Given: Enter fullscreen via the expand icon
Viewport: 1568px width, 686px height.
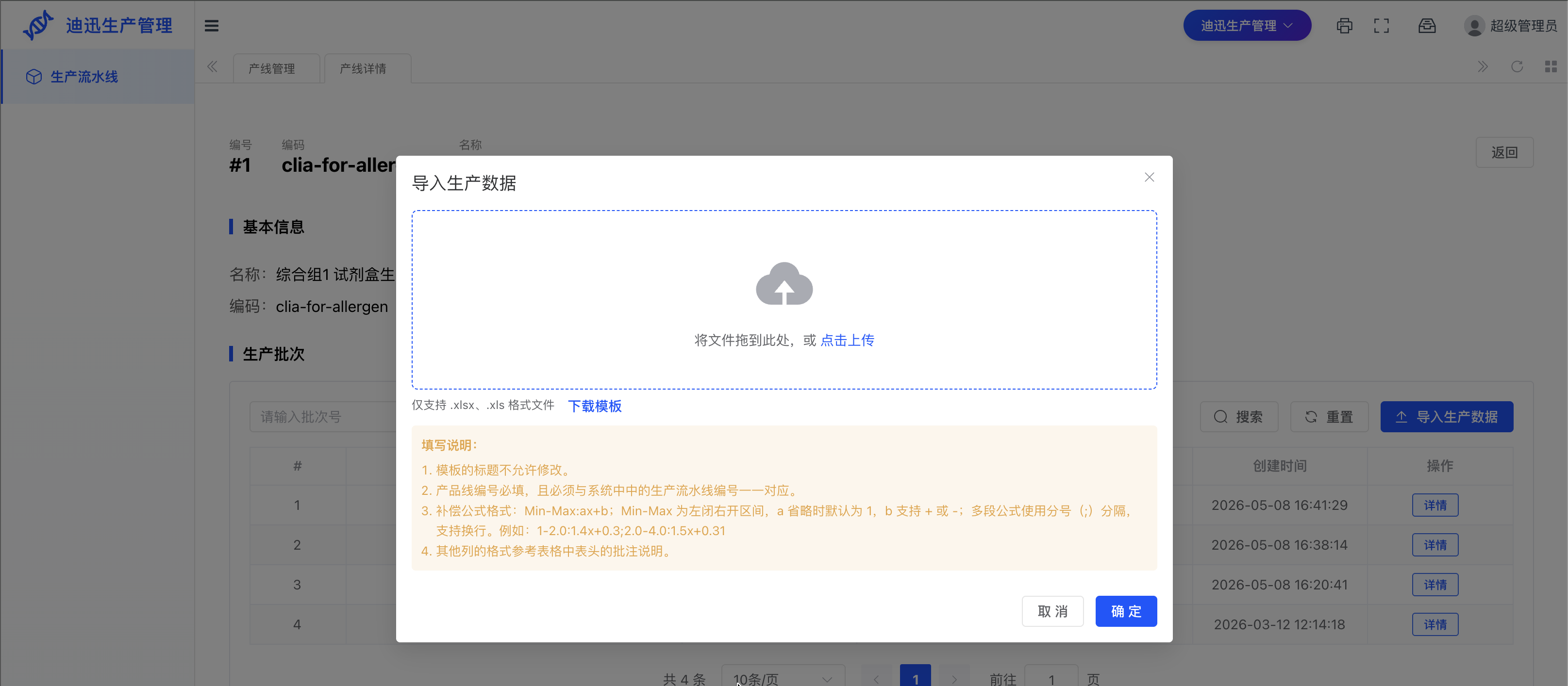Looking at the screenshot, I should point(1381,26).
